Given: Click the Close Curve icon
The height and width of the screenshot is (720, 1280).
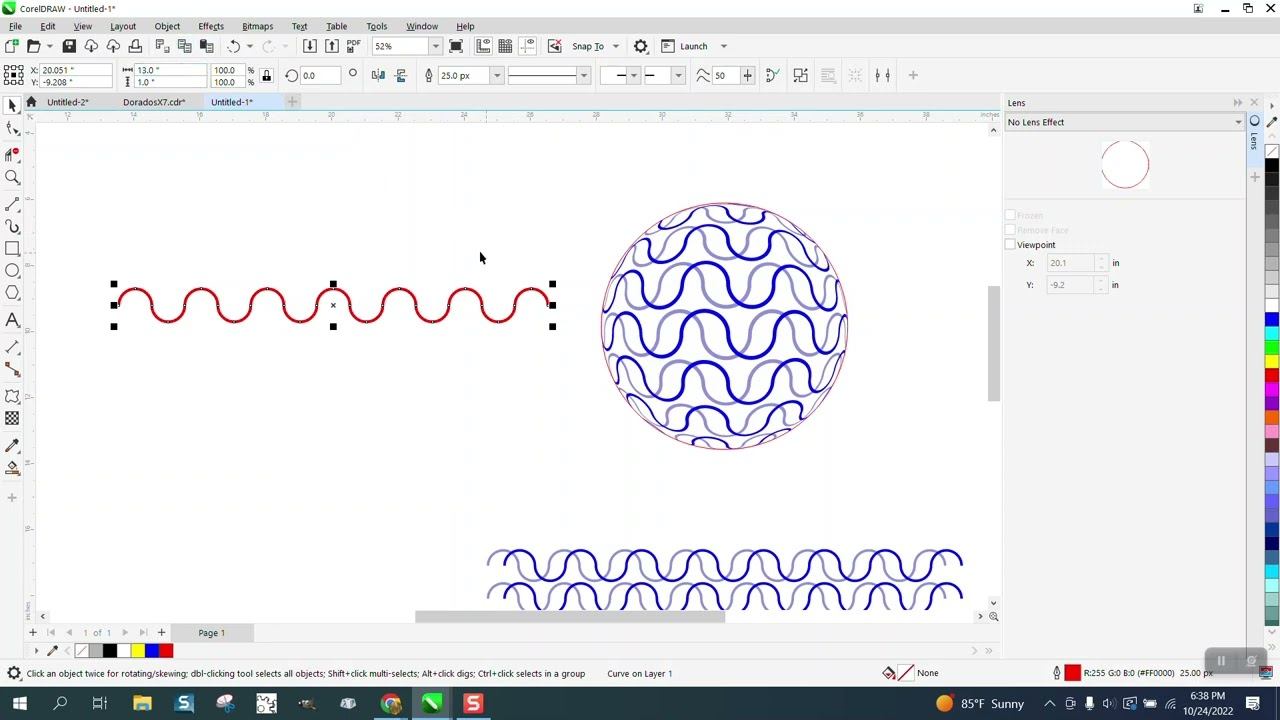Looking at the screenshot, I should [772, 75].
